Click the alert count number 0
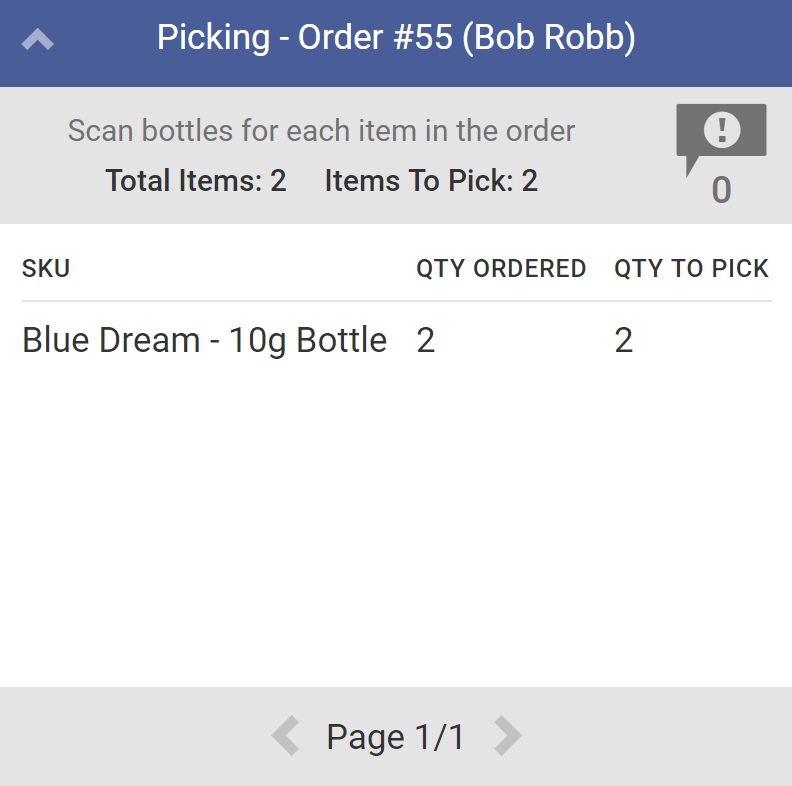 click(x=721, y=190)
